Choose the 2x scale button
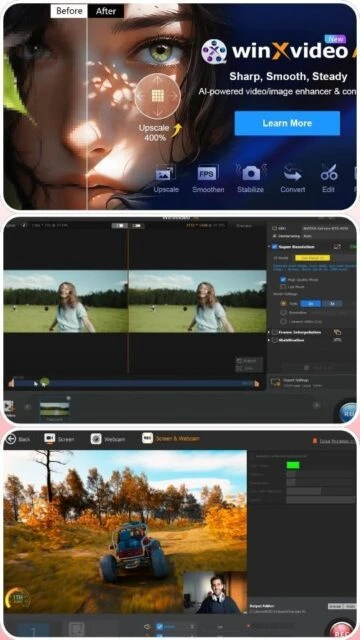Viewport: 360px width, 640px height. click(x=310, y=303)
